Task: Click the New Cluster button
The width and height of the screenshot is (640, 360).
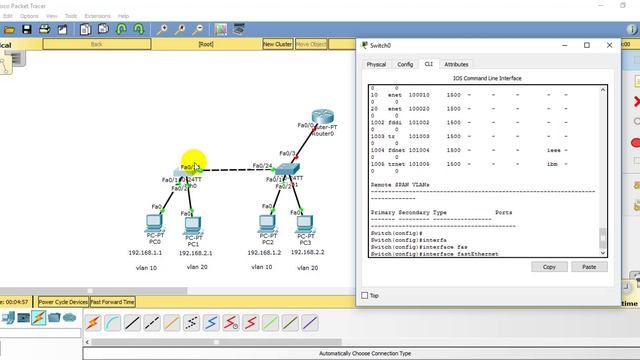Action: tap(278, 44)
